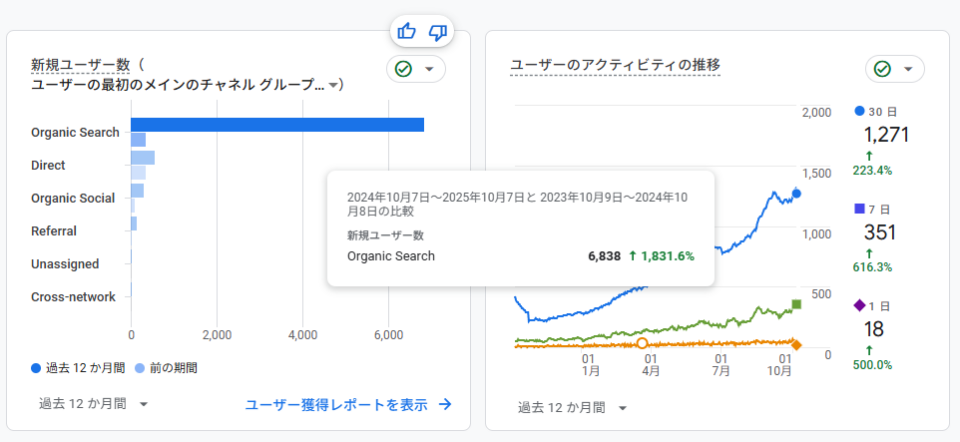The image size is (960, 442).
Task: Toggle the 過去 12 か月間 legend series
Action: 79,368
